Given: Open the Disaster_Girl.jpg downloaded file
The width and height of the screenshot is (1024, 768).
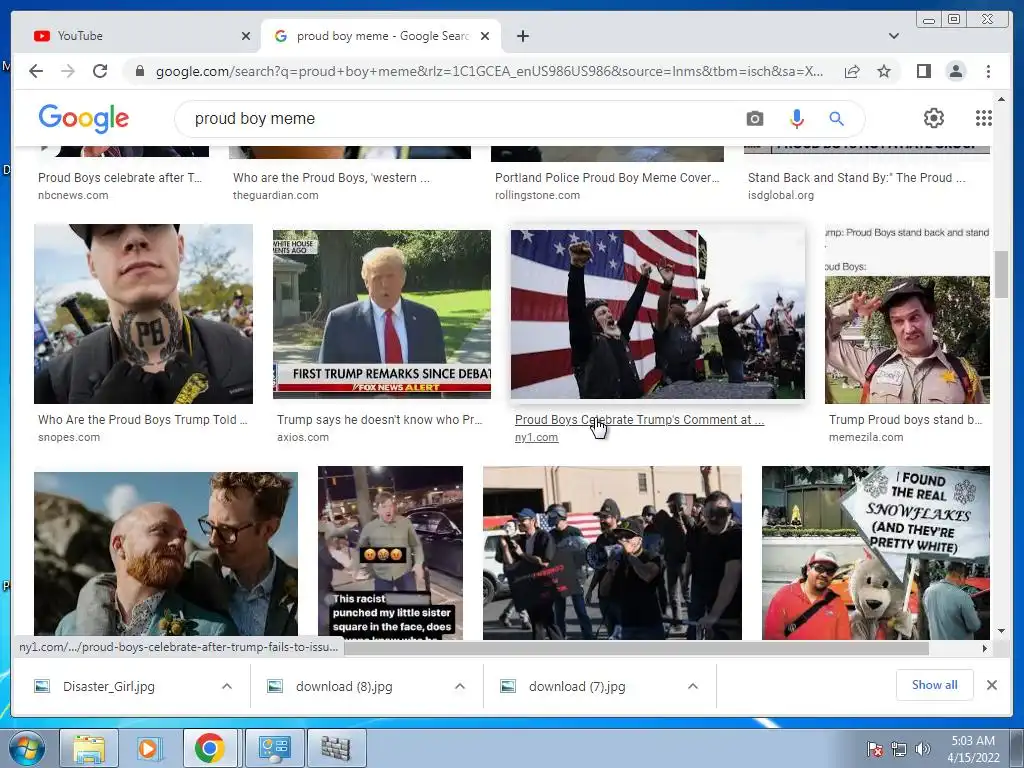Looking at the screenshot, I should tap(108, 686).
